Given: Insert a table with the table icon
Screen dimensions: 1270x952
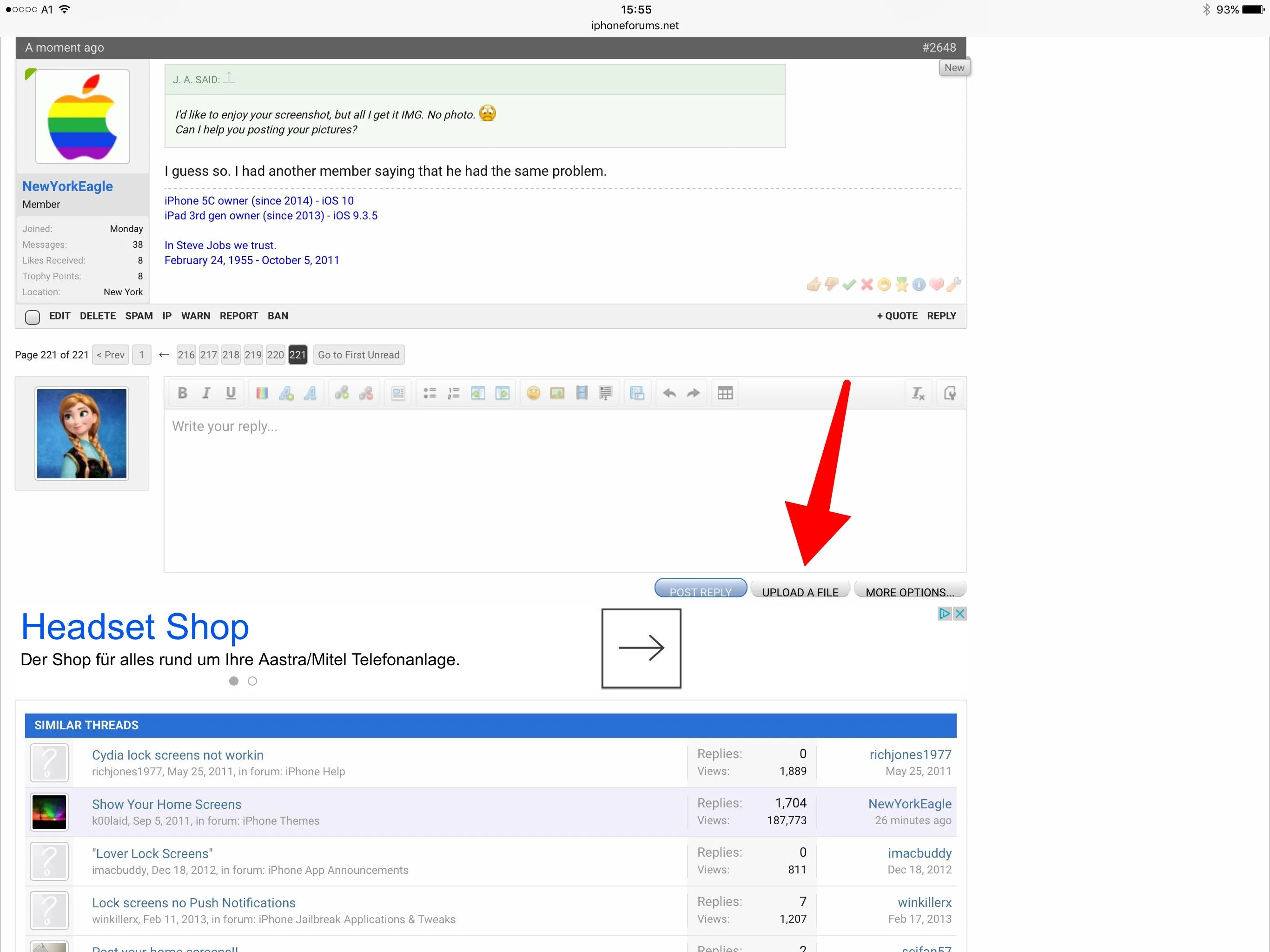Looking at the screenshot, I should click(x=725, y=393).
